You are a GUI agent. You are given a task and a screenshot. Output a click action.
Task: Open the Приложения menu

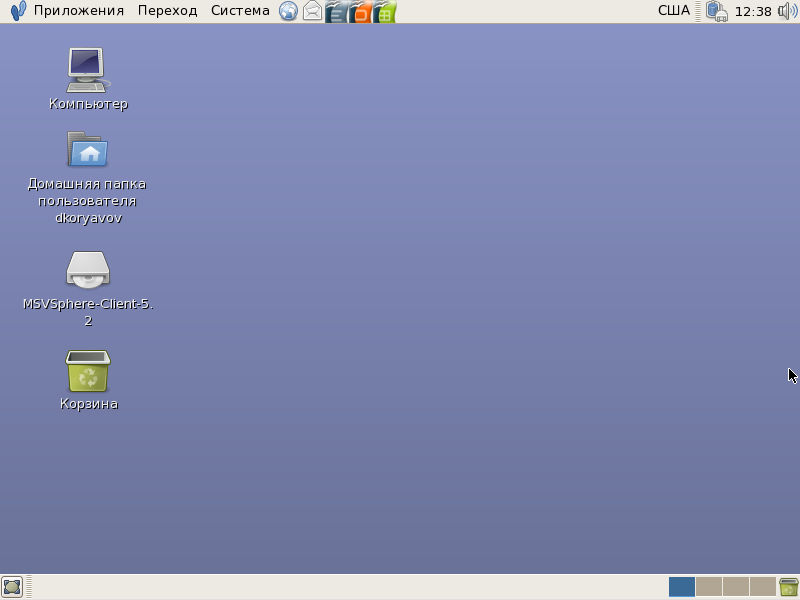(78, 11)
